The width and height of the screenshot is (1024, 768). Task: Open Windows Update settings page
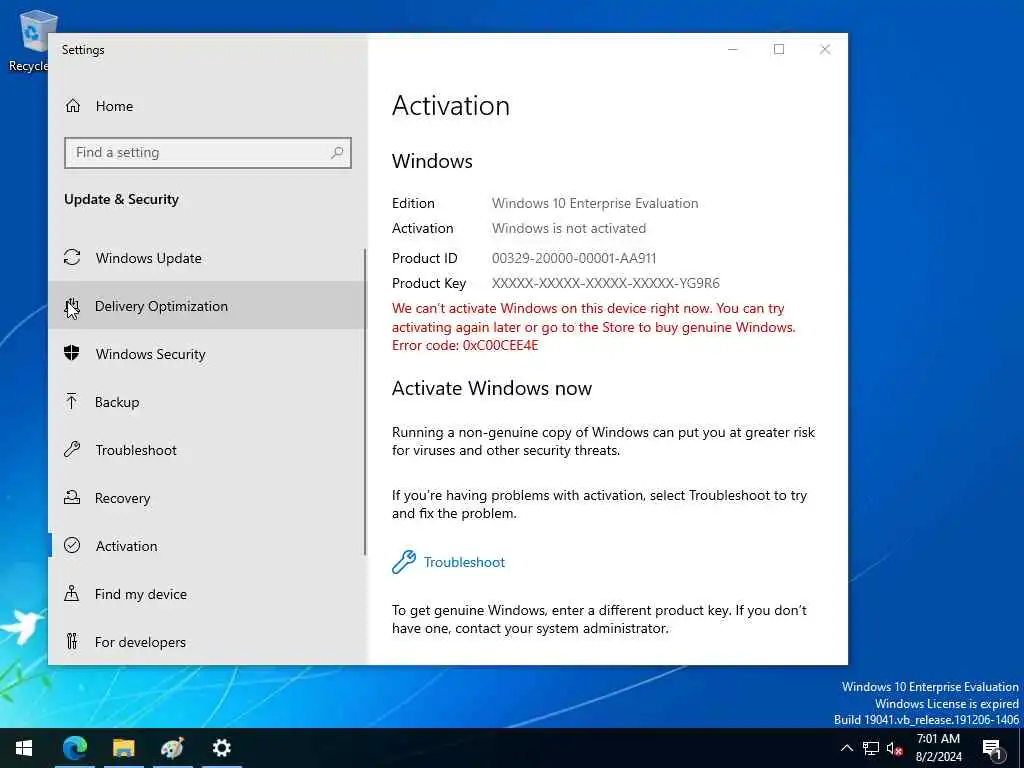click(206, 258)
